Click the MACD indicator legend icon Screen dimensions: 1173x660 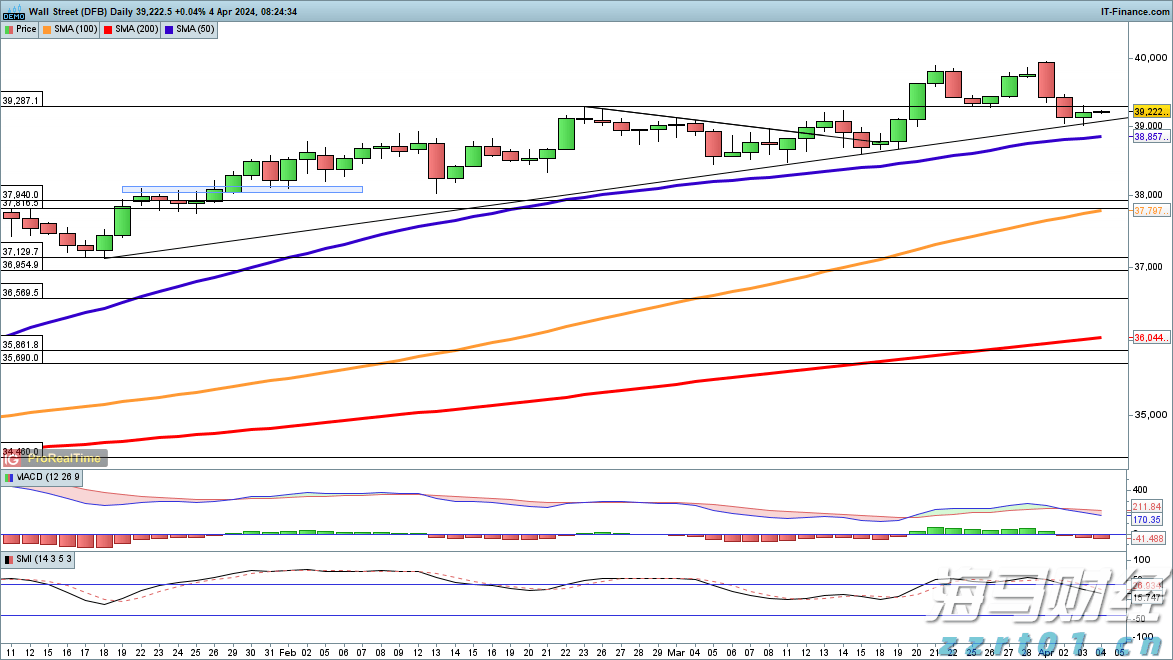(9, 478)
